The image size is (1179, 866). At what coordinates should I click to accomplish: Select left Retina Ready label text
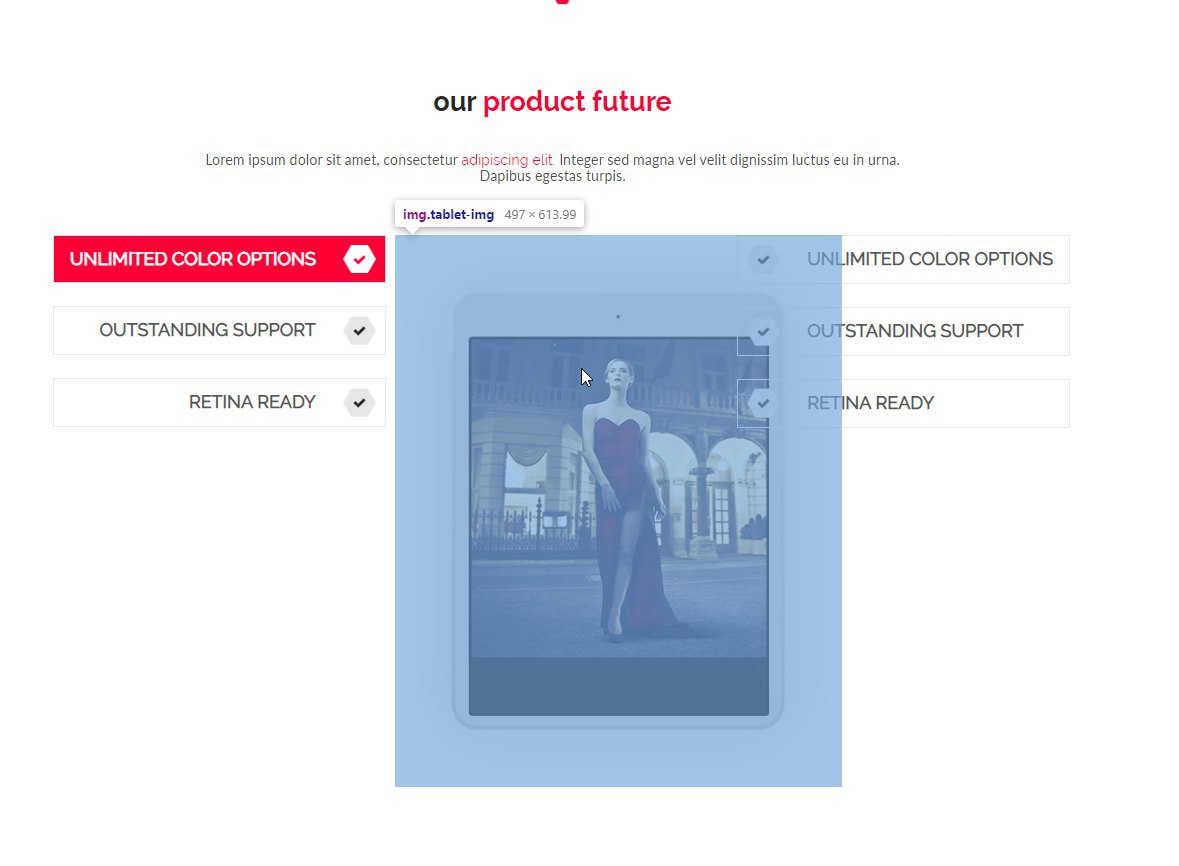[252, 402]
